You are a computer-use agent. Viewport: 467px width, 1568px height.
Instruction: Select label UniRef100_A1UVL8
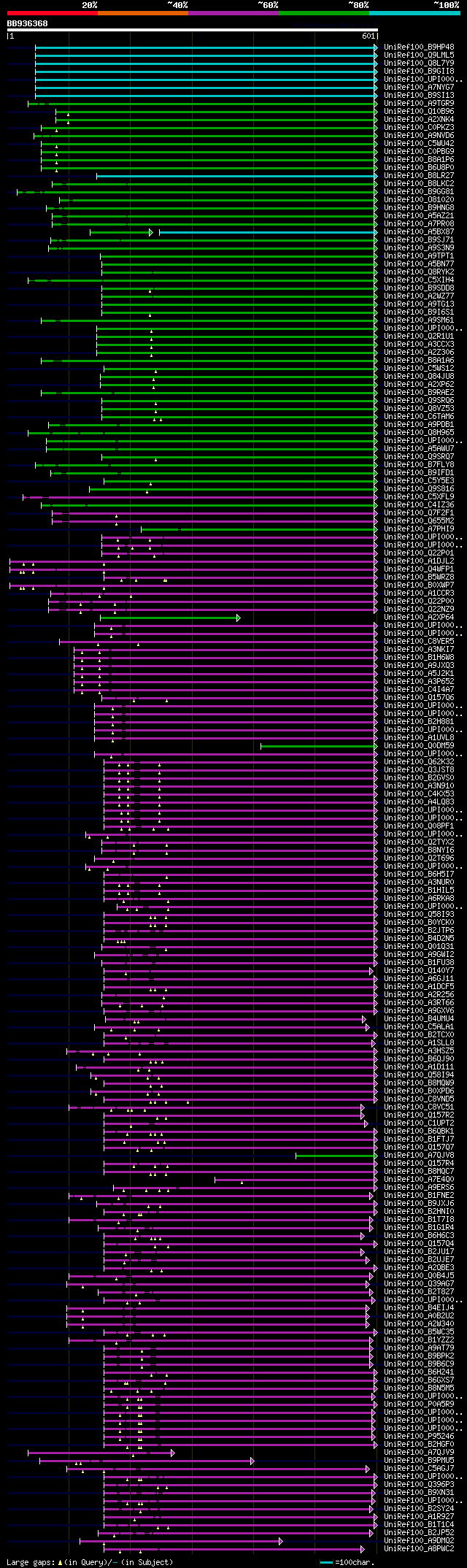(419, 738)
